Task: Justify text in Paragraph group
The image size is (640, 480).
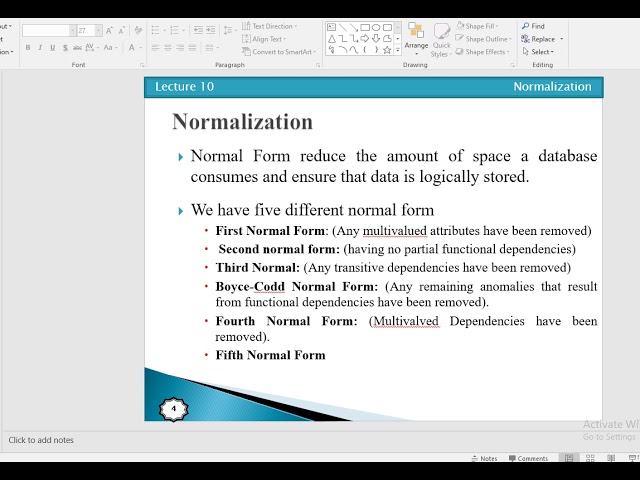Action: click(x=192, y=48)
